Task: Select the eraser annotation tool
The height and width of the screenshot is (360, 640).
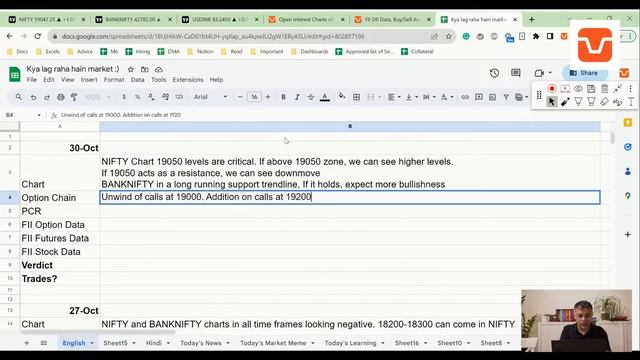Action: [x=604, y=102]
